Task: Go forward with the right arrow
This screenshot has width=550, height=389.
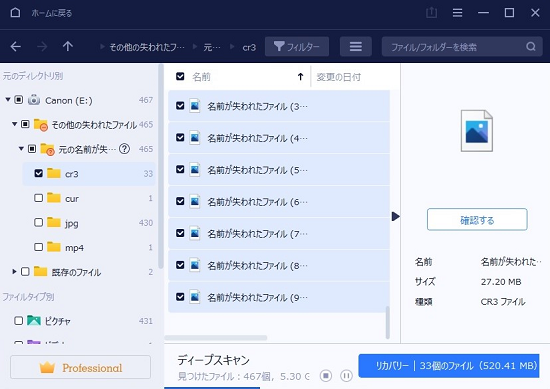Action: [42, 46]
